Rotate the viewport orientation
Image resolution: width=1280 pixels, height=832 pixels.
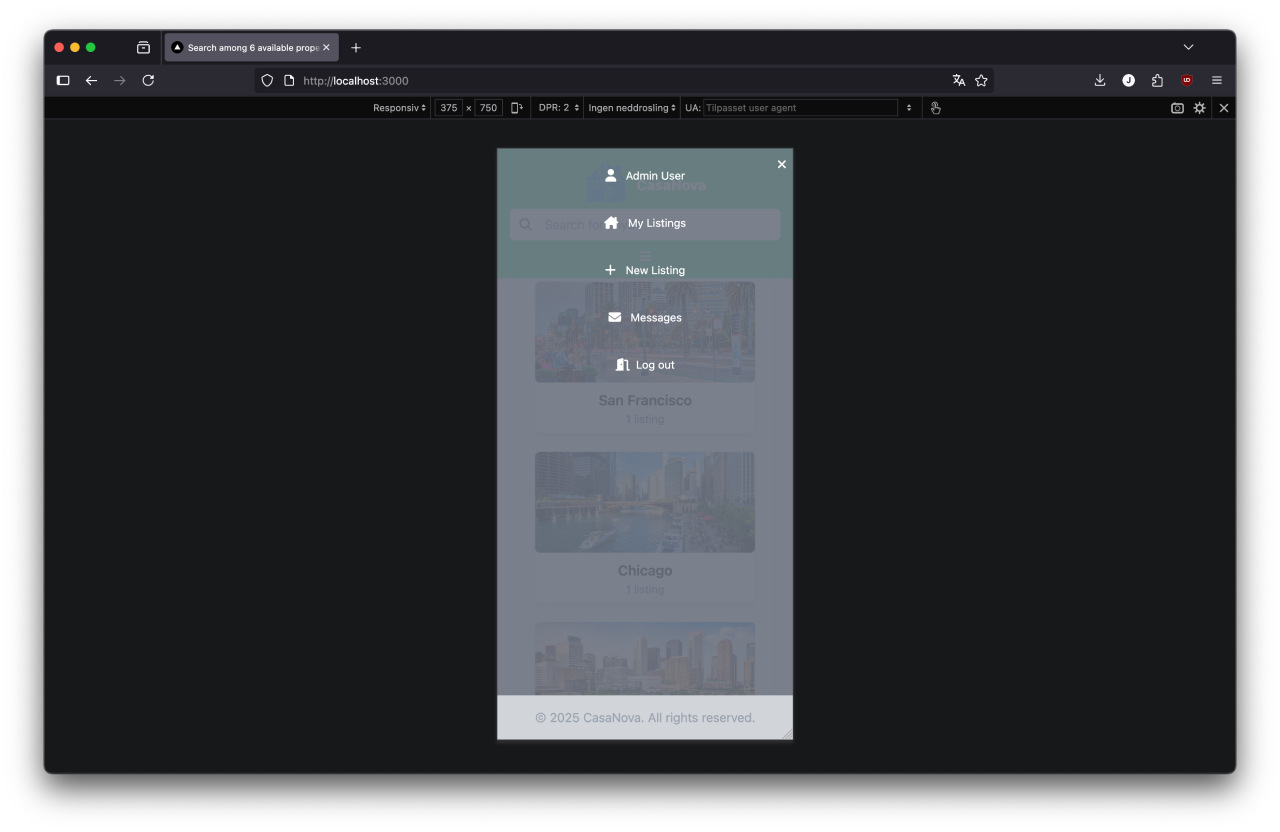517,108
